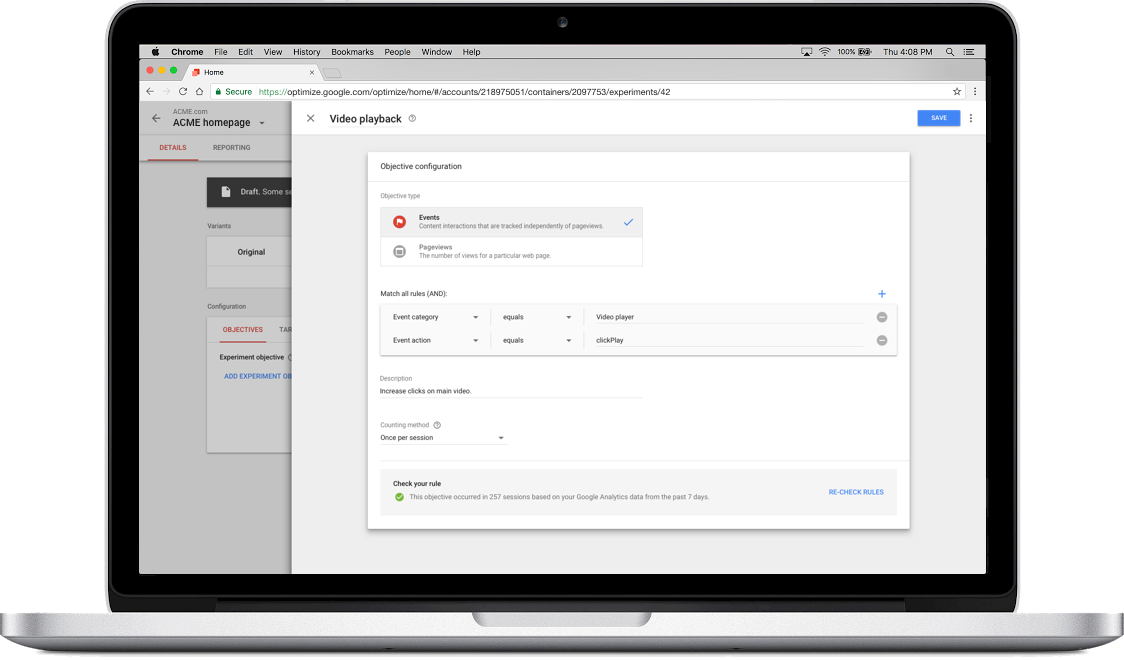
Task: Go to the browser home page icon
Action: pyautogui.click(x=199, y=91)
